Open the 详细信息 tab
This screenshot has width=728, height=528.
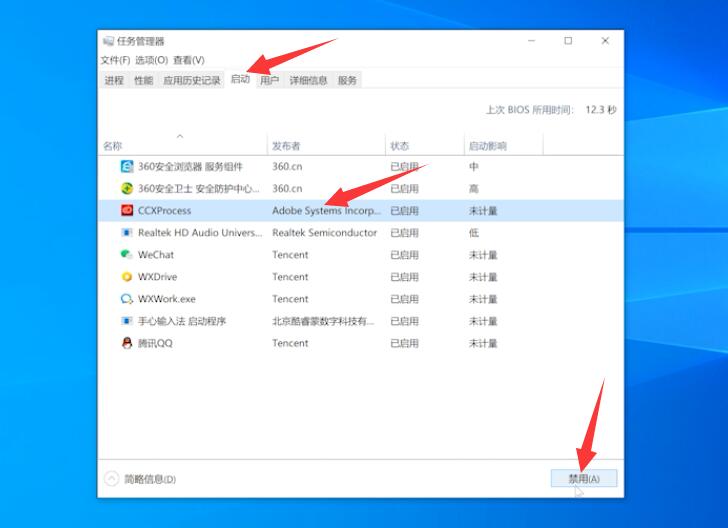pyautogui.click(x=308, y=80)
